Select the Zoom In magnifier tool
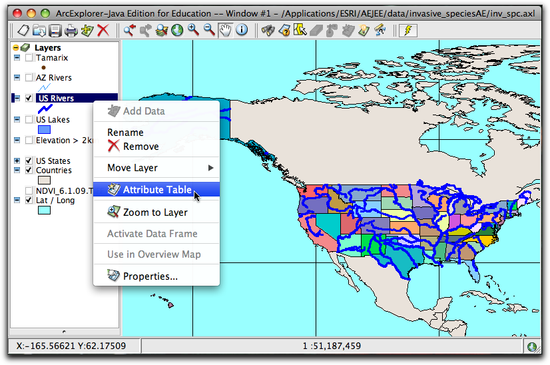 click(x=193, y=30)
